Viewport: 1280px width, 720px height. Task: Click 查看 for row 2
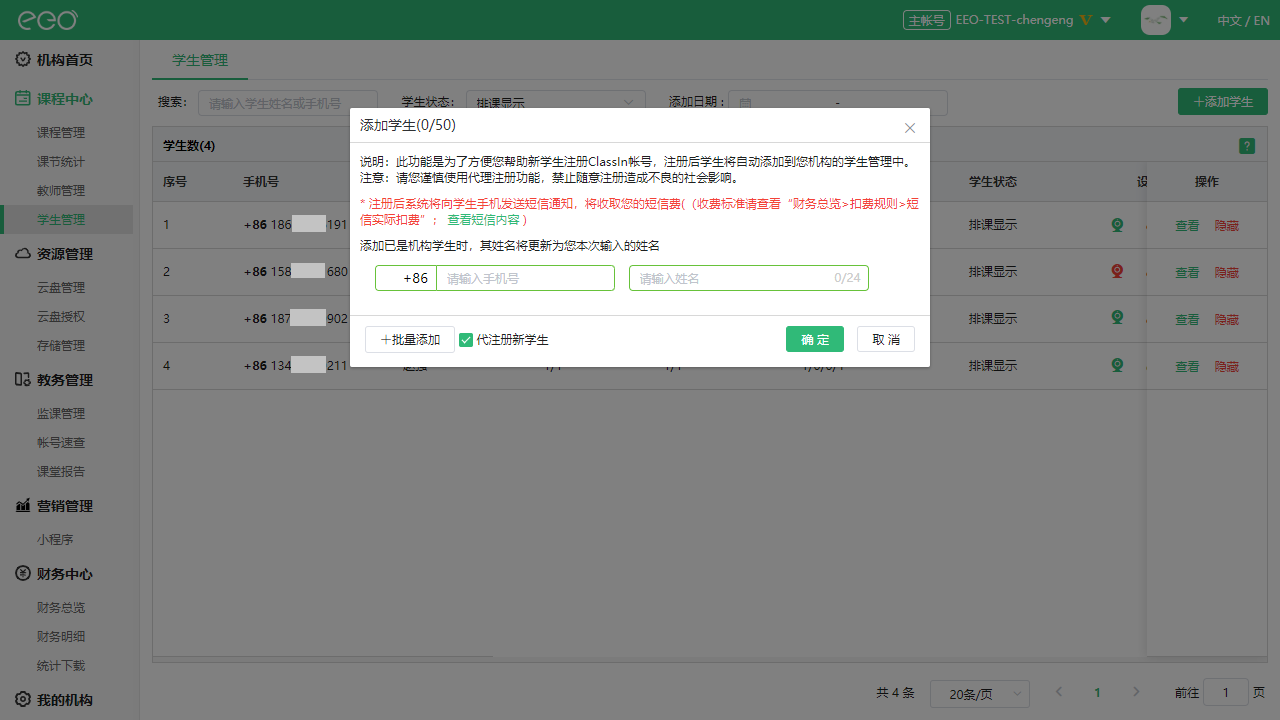pos(1187,273)
